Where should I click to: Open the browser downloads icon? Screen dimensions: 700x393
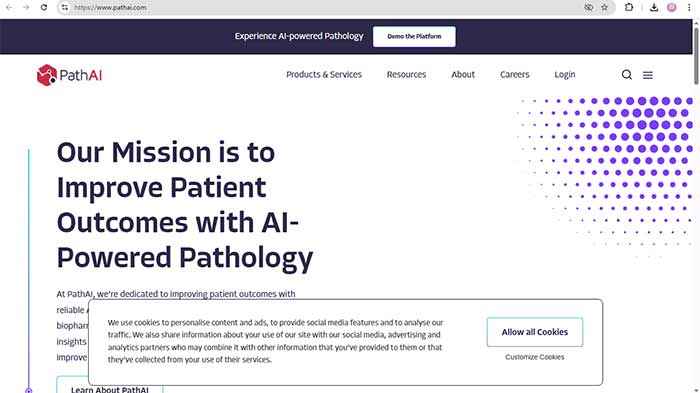(654, 7)
